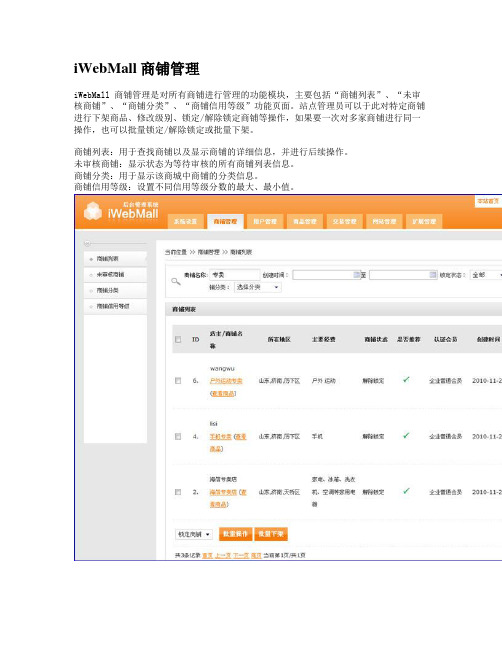Tick the select-all checkbox in table header

178,339
